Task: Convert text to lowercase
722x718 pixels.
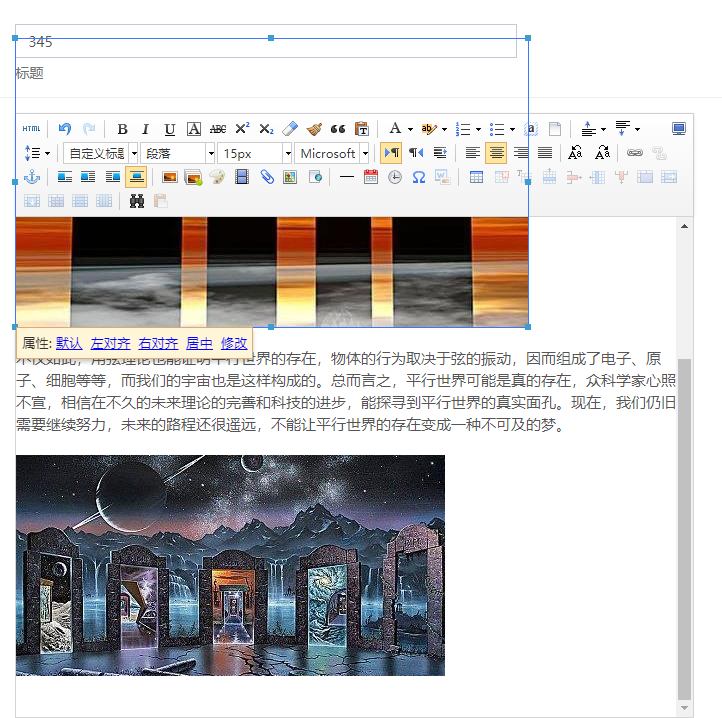Action: [x=602, y=153]
